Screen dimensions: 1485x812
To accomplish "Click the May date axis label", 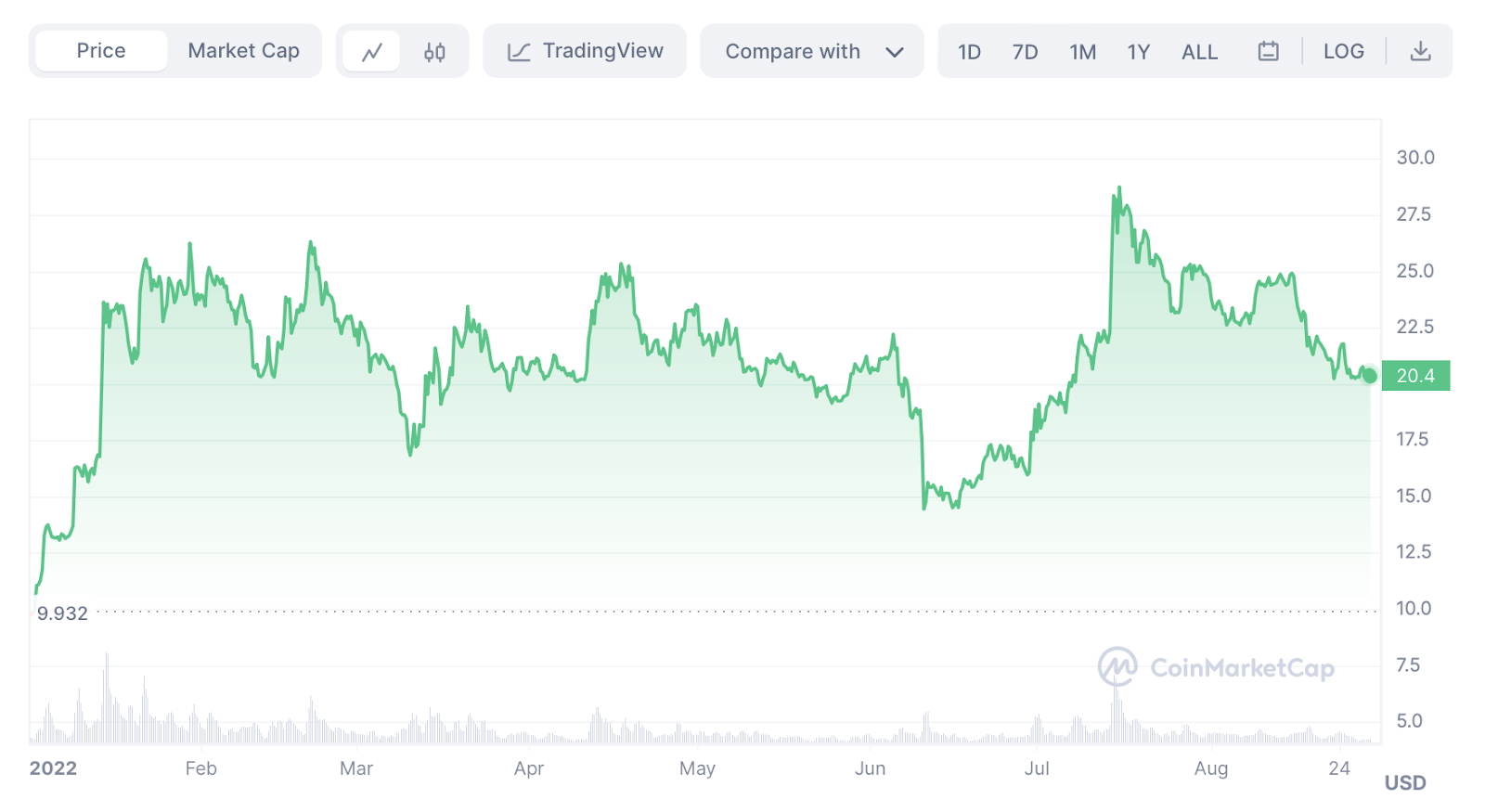I will coord(697,768).
